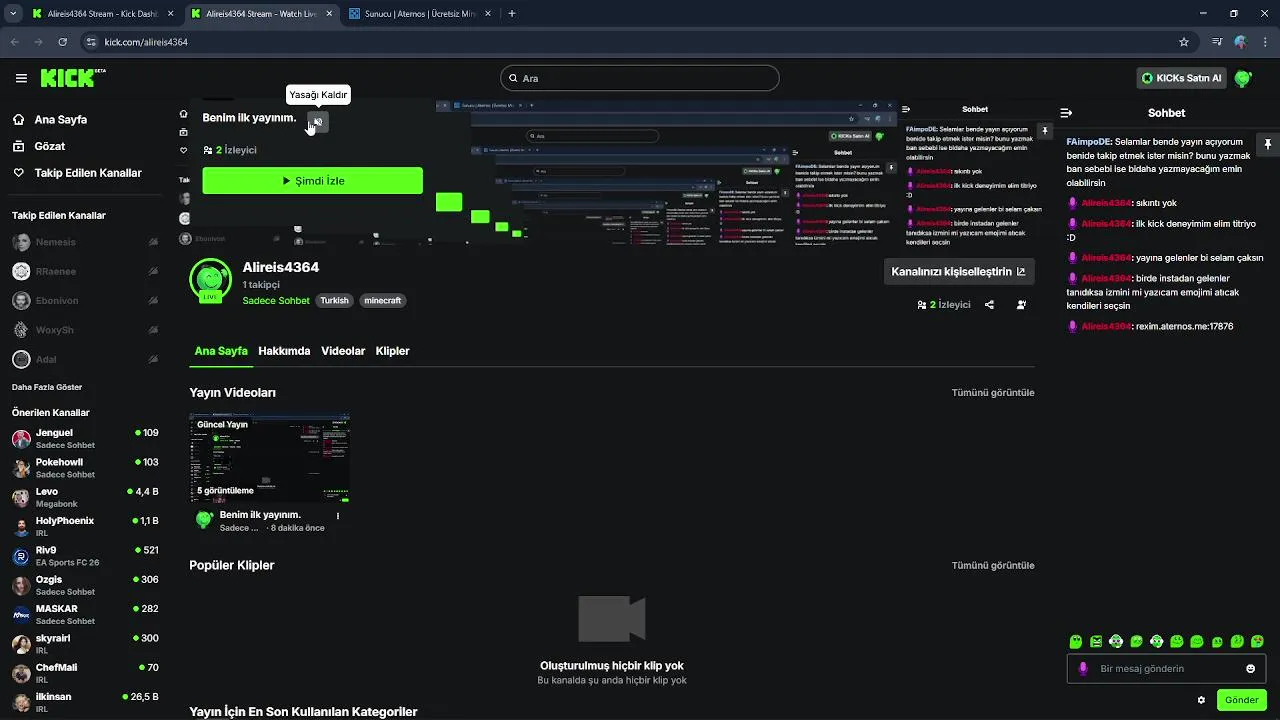This screenshot has height=720, width=1280.
Task: Open Levo recommended channel
Action: (x=85, y=497)
